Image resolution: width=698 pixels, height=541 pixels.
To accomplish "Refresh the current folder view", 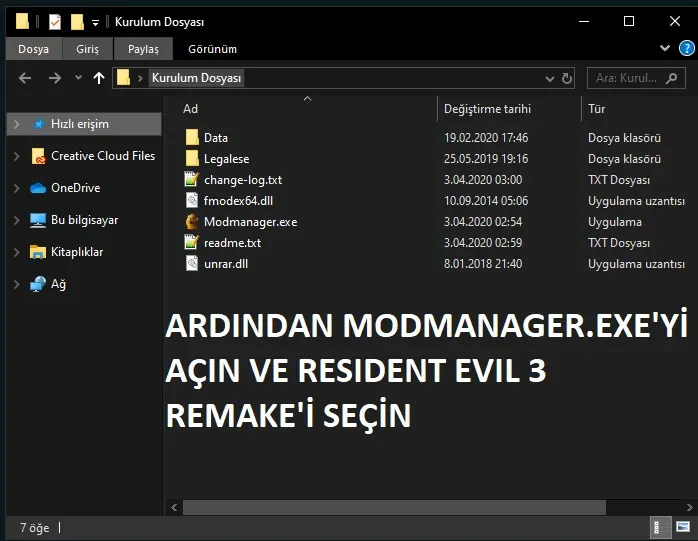I will (567, 78).
